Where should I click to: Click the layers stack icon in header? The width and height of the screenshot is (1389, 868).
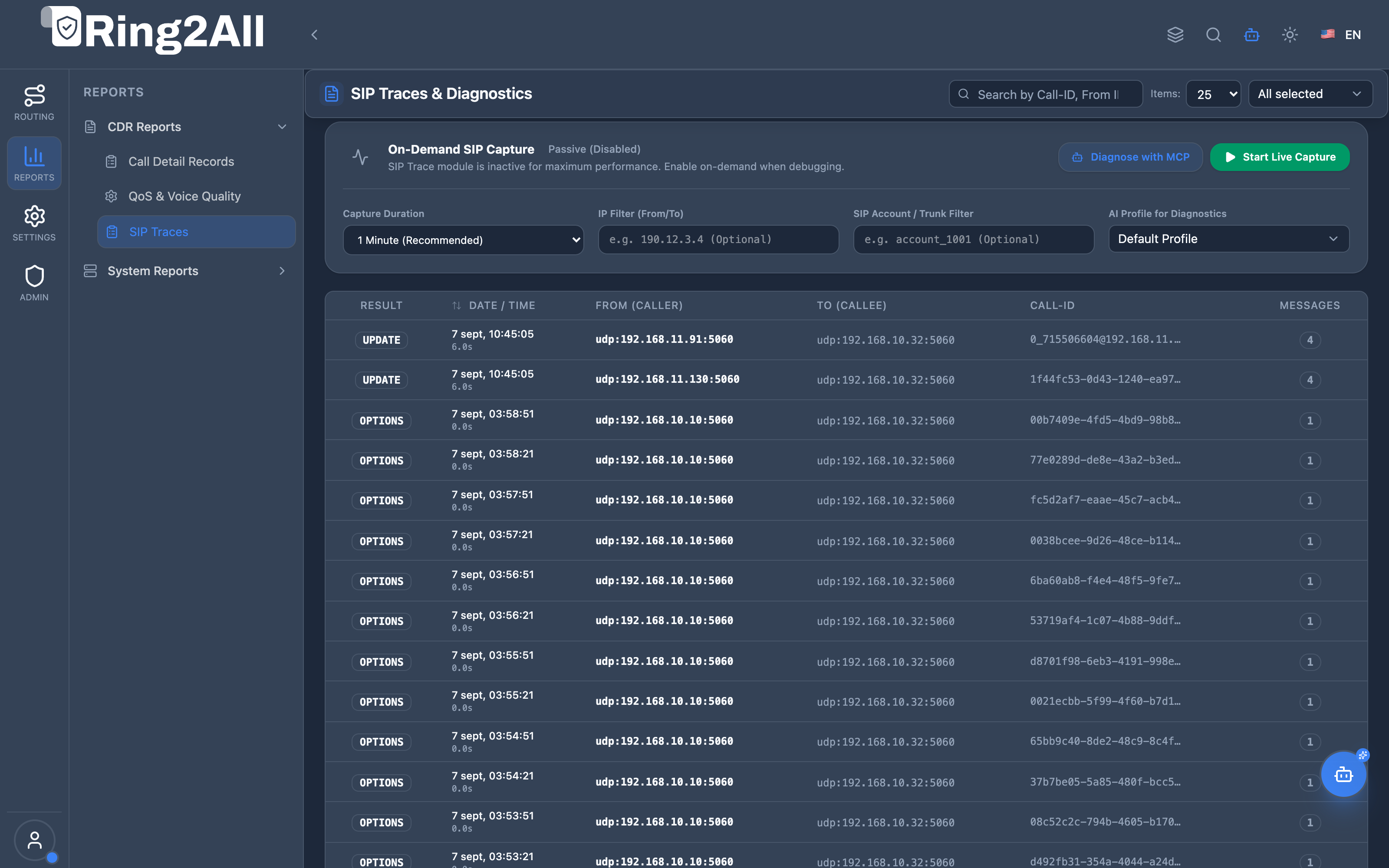pyautogui.click(x=1175, y=34)
